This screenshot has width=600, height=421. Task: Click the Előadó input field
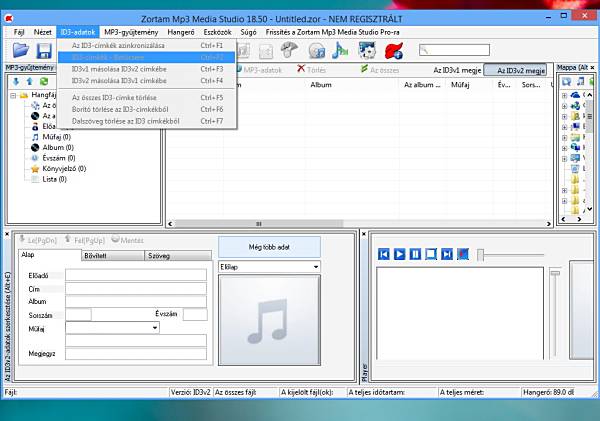click(136, 275)
